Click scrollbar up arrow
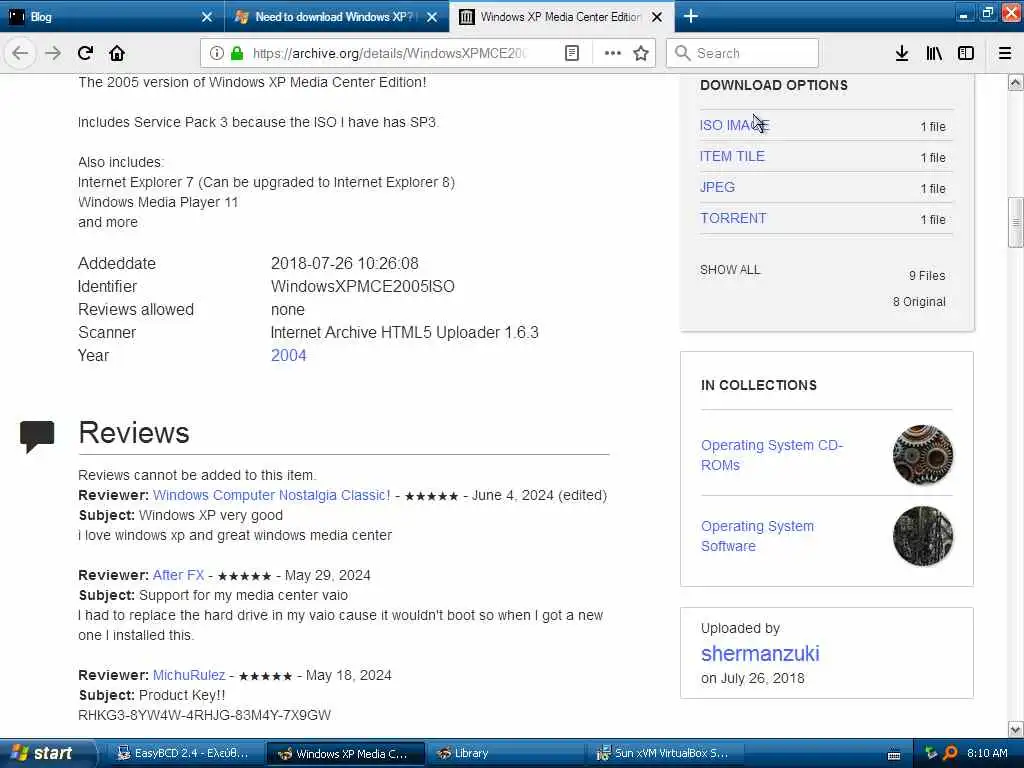The height and width of the screenshot is (768, 1024). [1016, 82]
